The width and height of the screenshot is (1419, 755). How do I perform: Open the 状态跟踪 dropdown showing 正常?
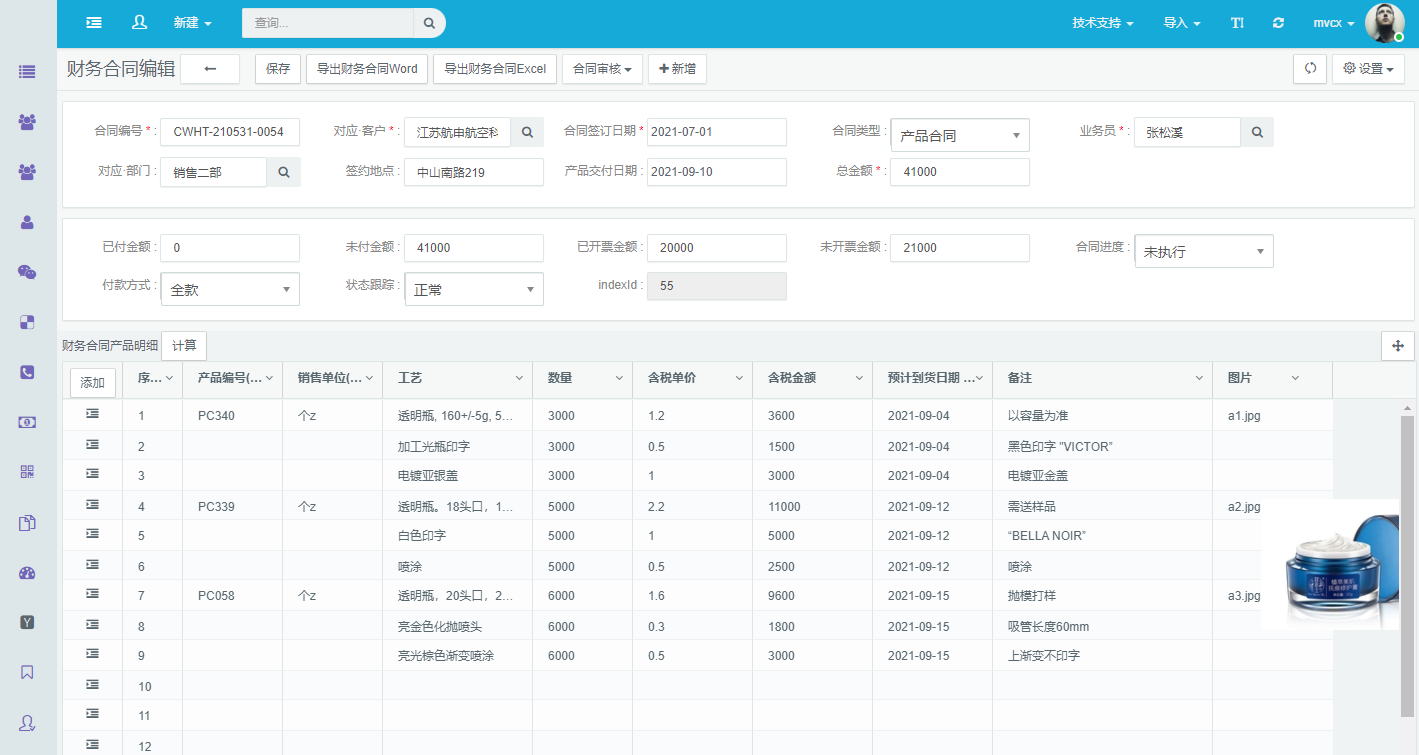(x=474, y=289)
